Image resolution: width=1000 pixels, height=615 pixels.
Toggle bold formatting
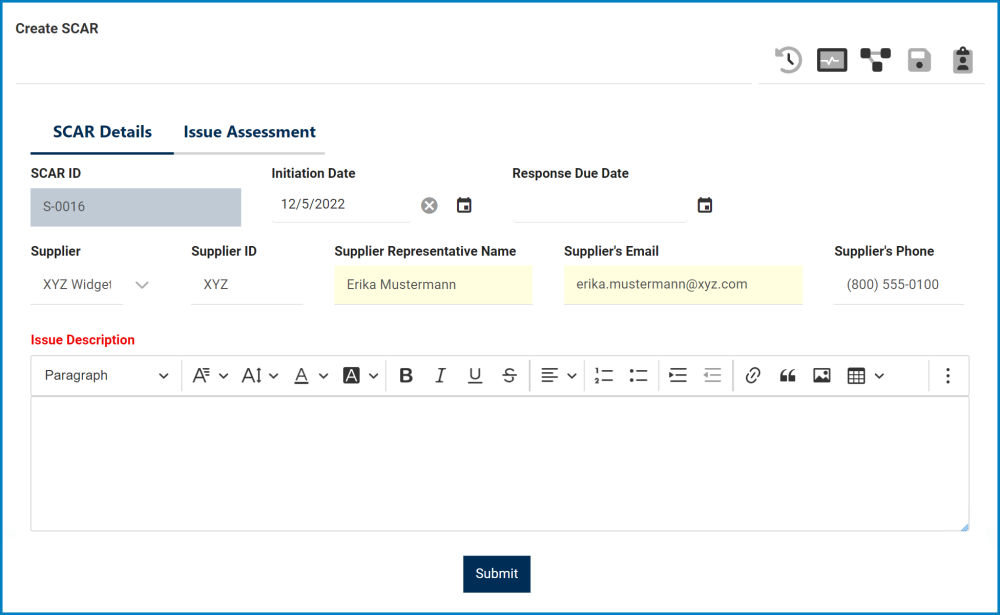[406, 375]
